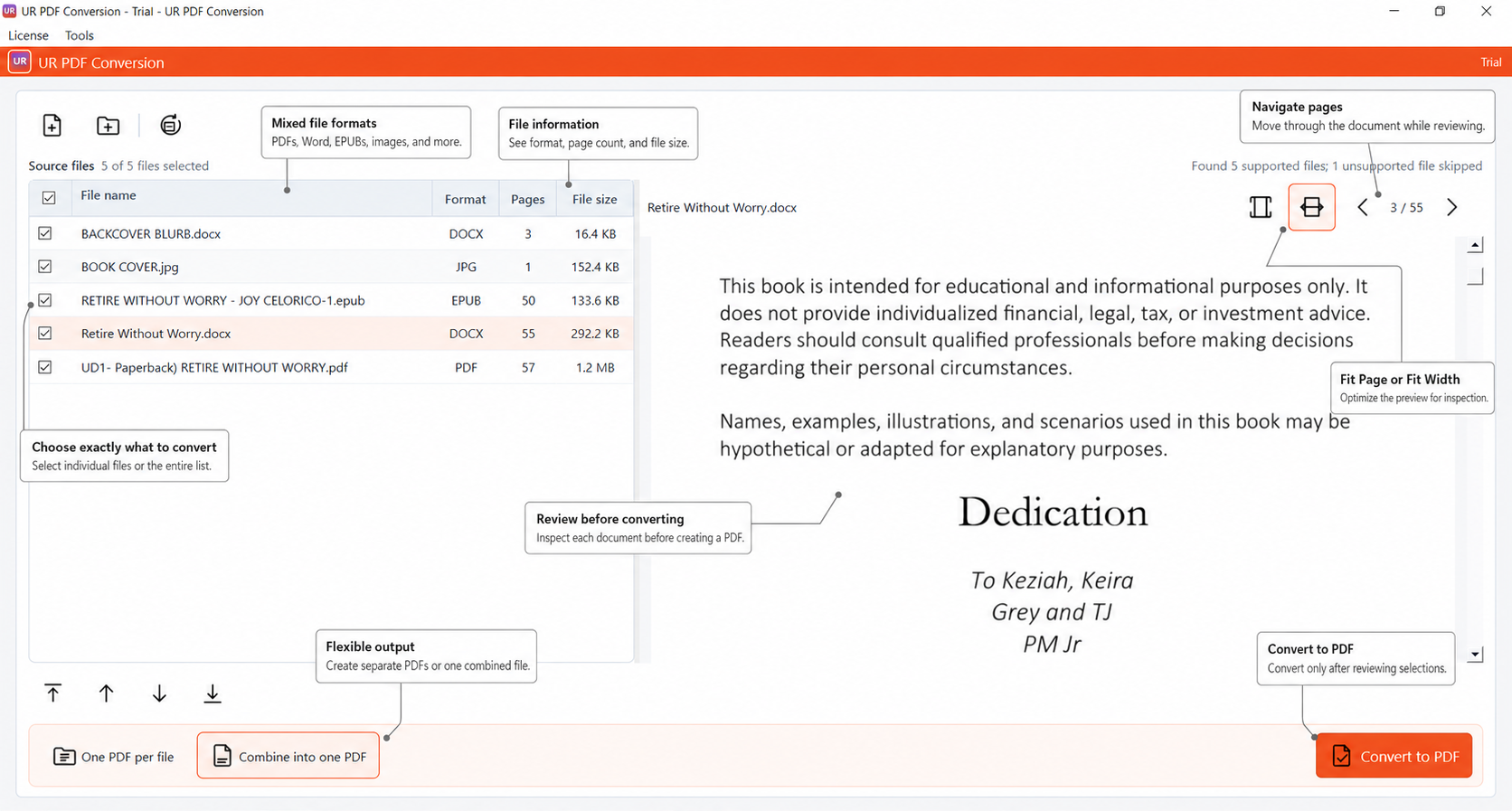Move selected file to bottom

click(x=212, y=693)
